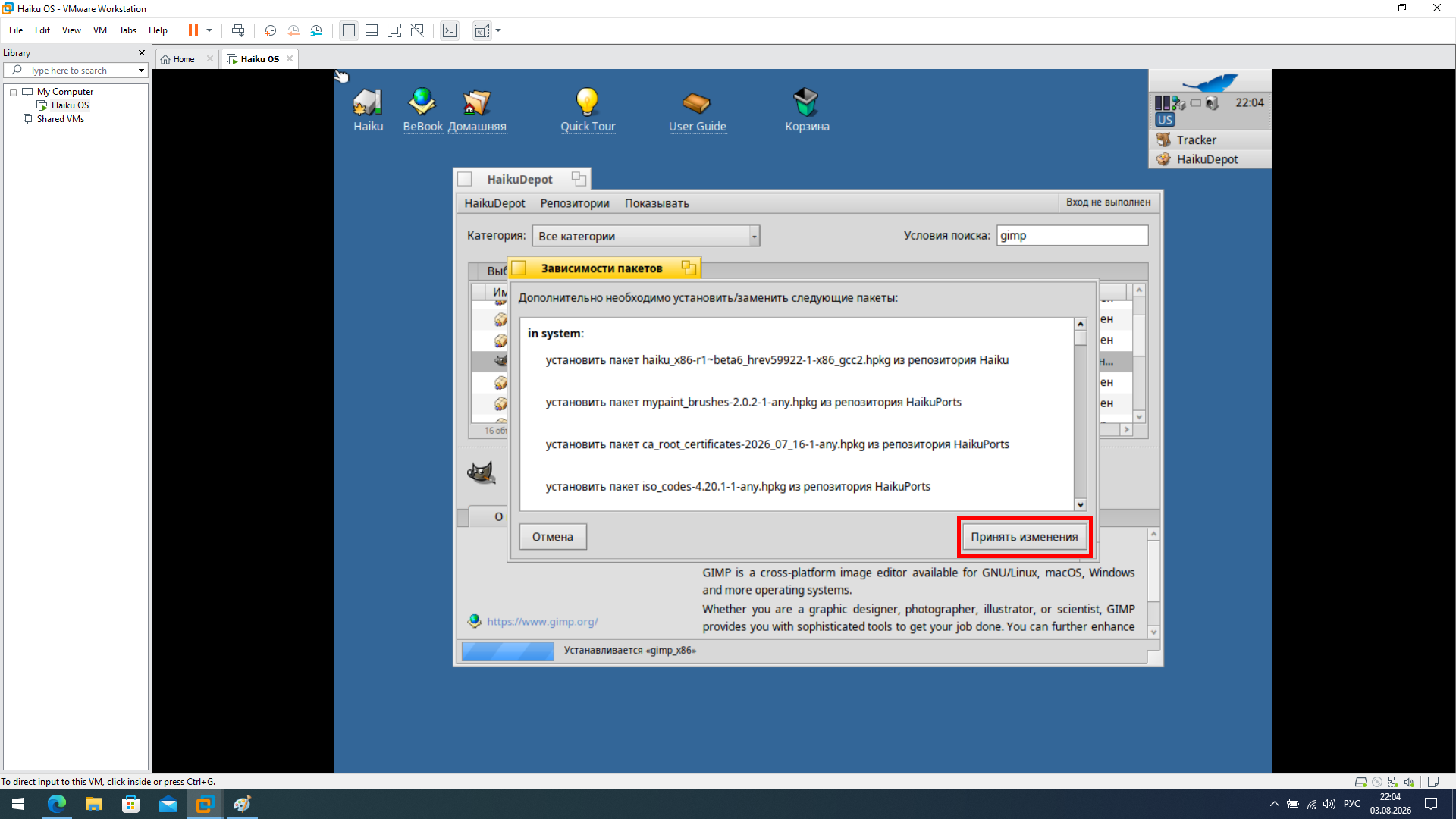Select HaikuDepot in the Deskbar

(x=1210, y=159)
